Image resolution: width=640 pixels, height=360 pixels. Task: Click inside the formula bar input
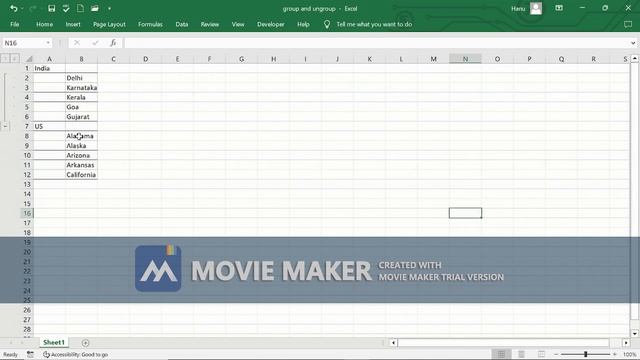[376, 43]
